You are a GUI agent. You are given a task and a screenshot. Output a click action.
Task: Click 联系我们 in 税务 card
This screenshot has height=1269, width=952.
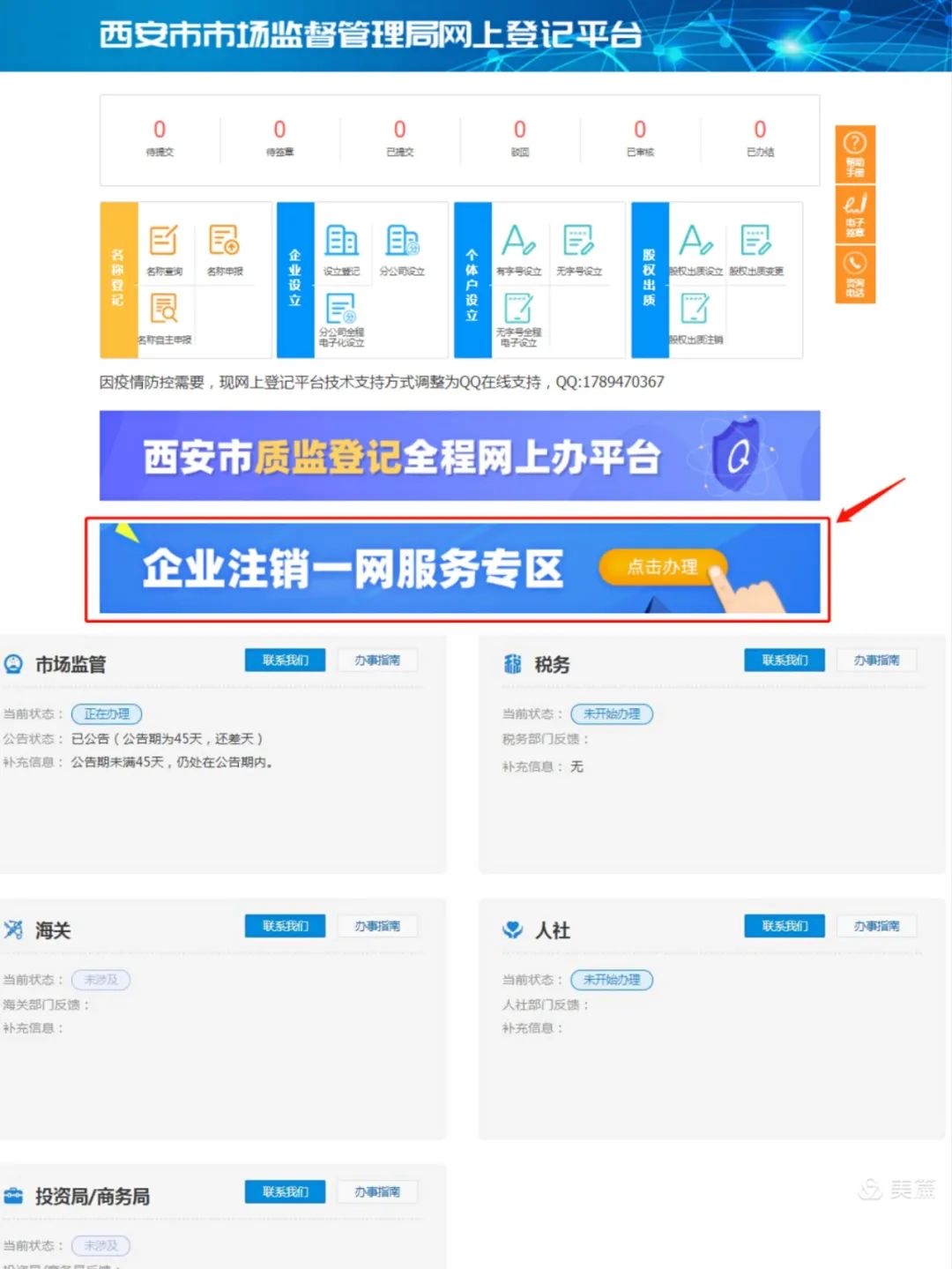click(785, 660)
